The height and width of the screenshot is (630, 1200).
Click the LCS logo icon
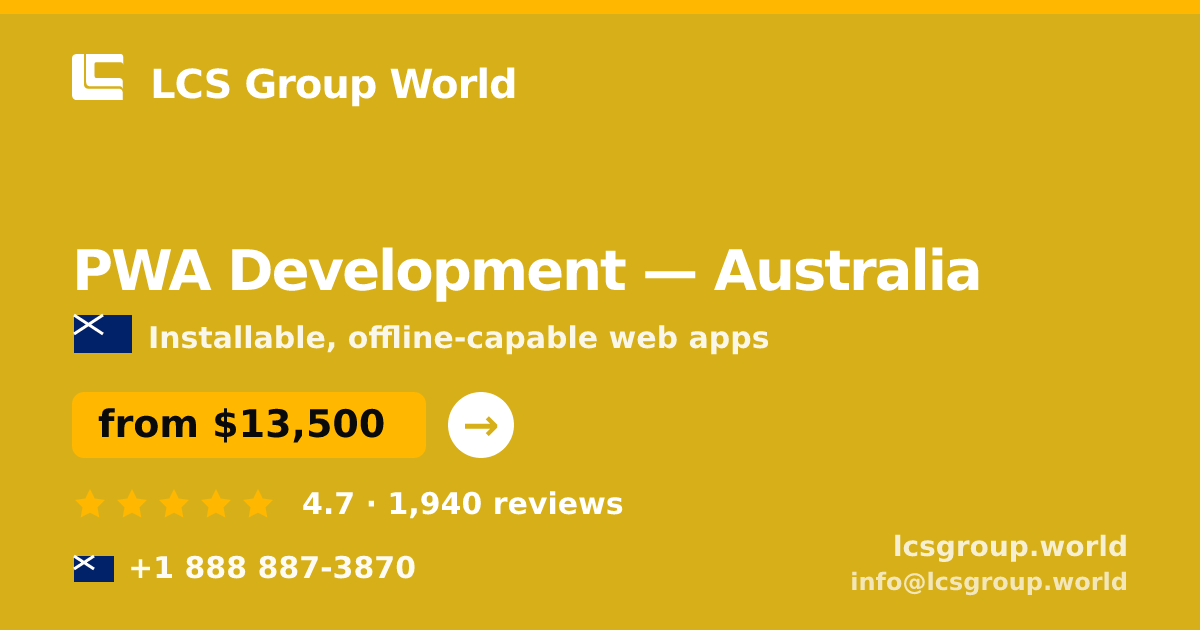(98, 77)
